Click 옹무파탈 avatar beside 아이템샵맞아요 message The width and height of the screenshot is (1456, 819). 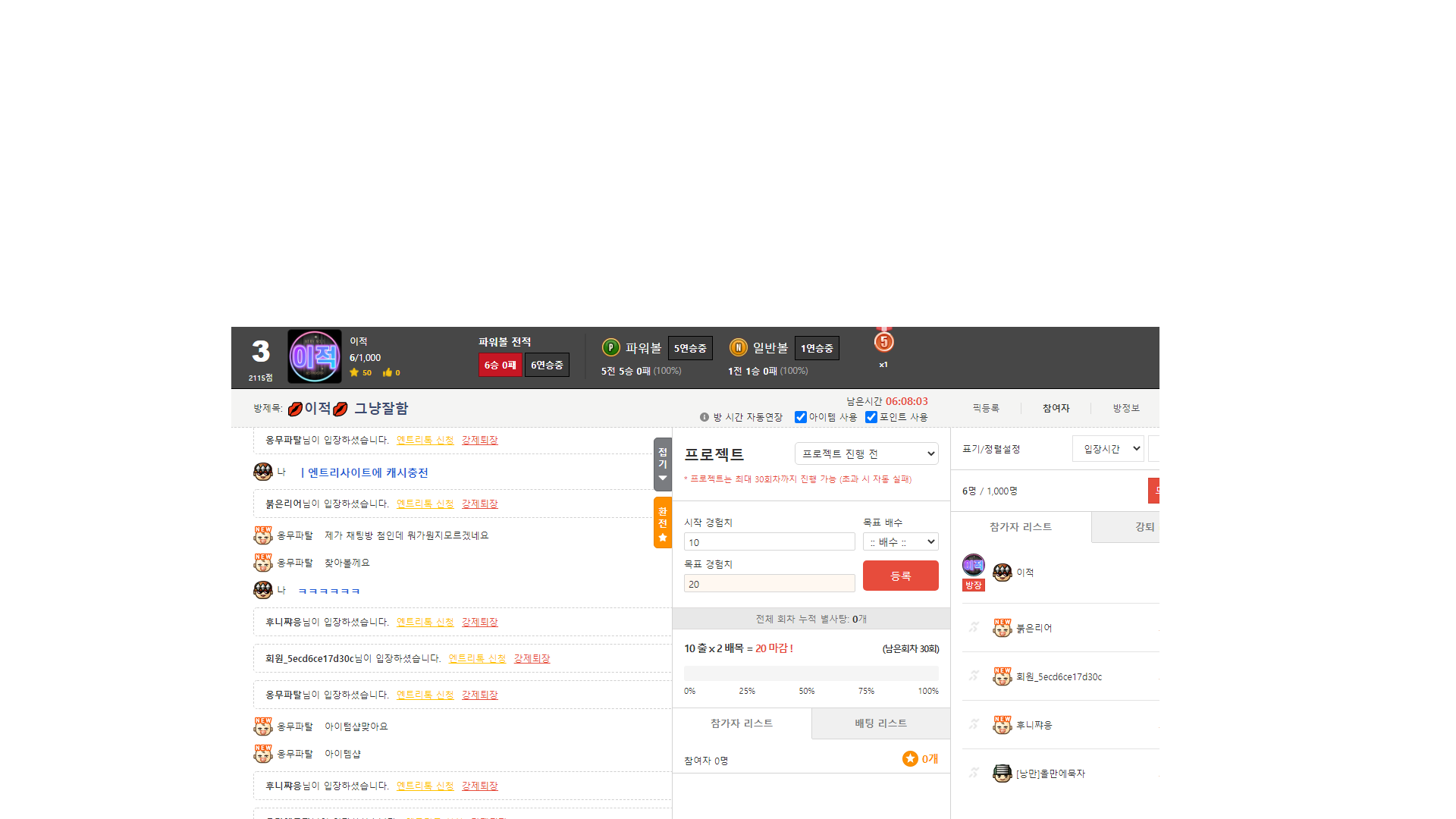point(263,726)
